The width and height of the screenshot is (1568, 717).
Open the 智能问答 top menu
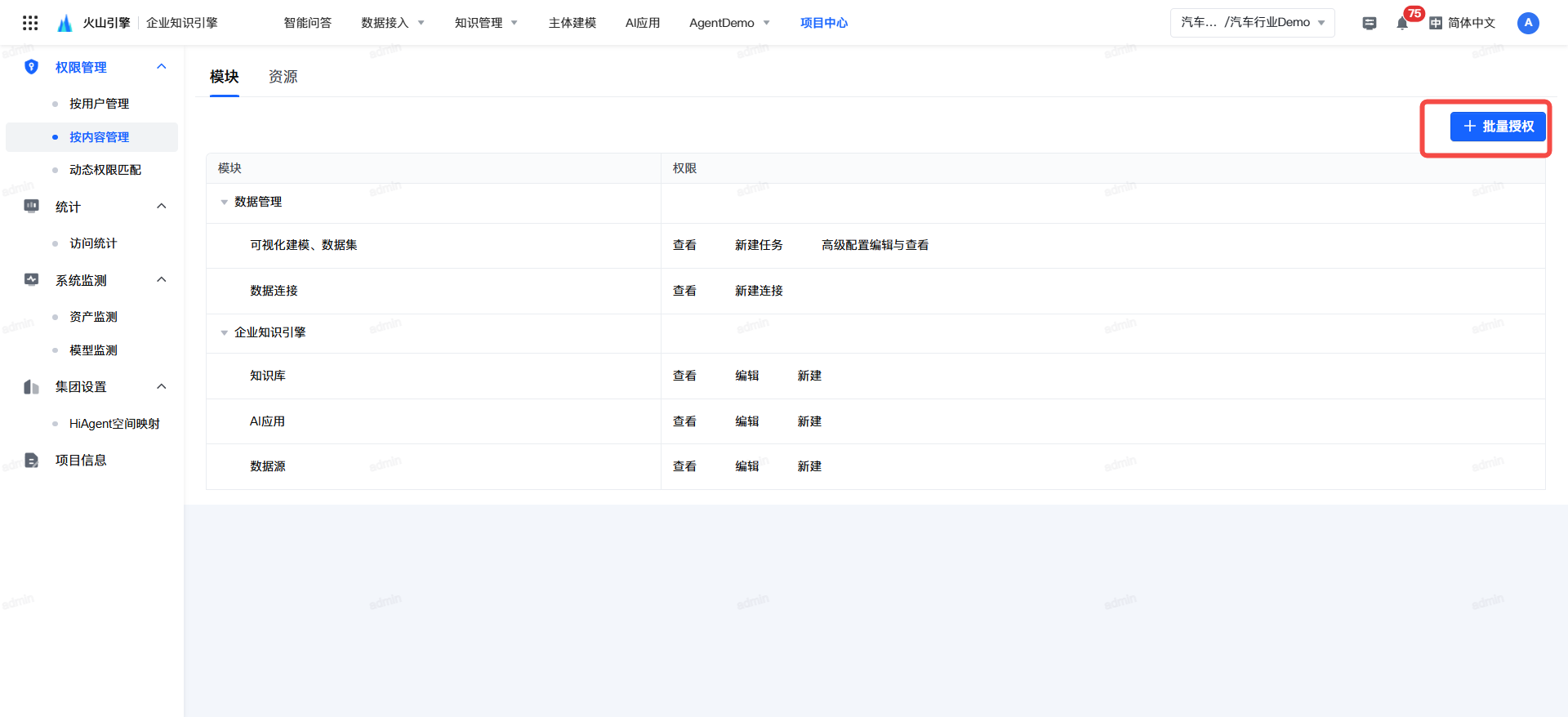click(x=307, y=23)
